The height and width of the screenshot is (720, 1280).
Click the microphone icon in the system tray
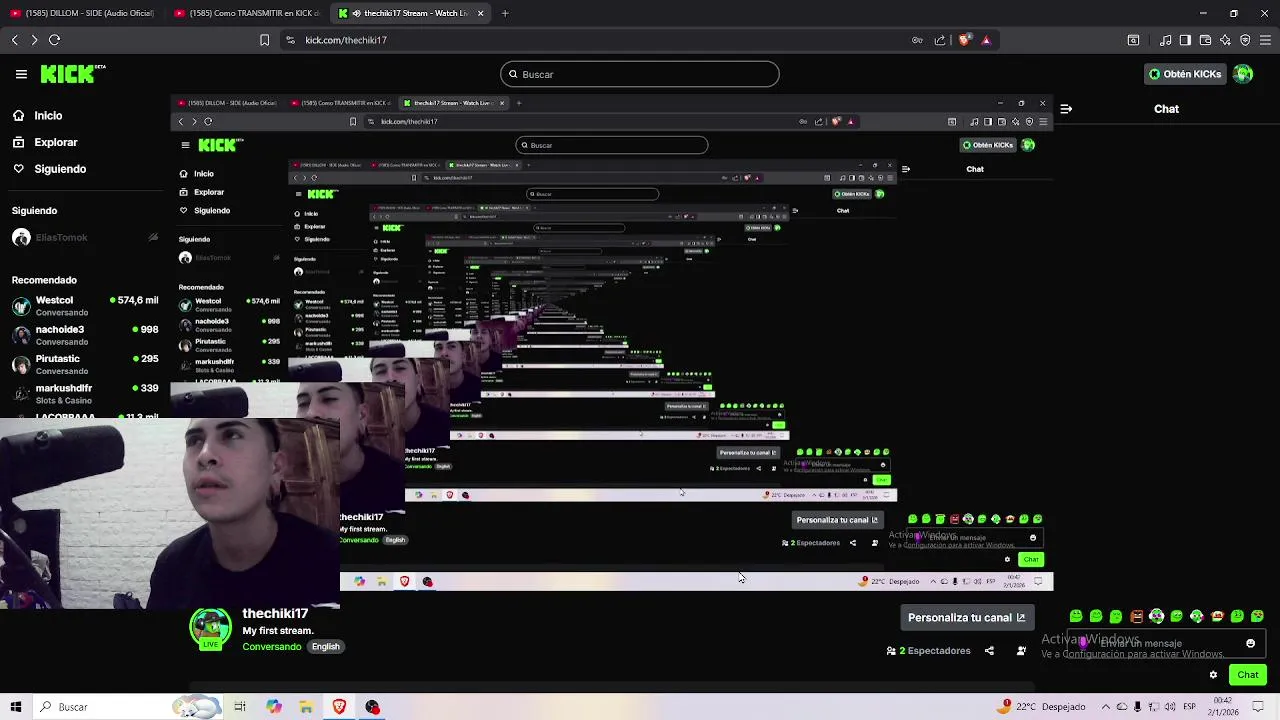coord(1138,707)
